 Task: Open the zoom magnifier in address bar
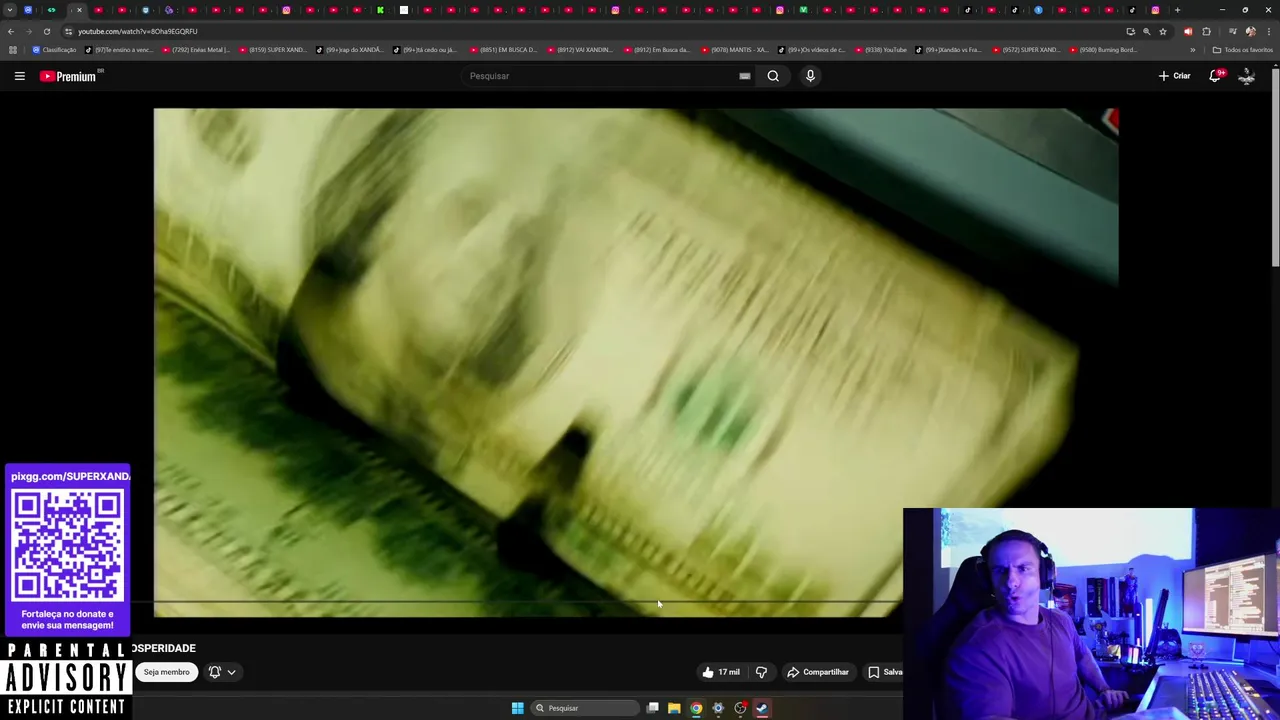[x=1146, y=31]
